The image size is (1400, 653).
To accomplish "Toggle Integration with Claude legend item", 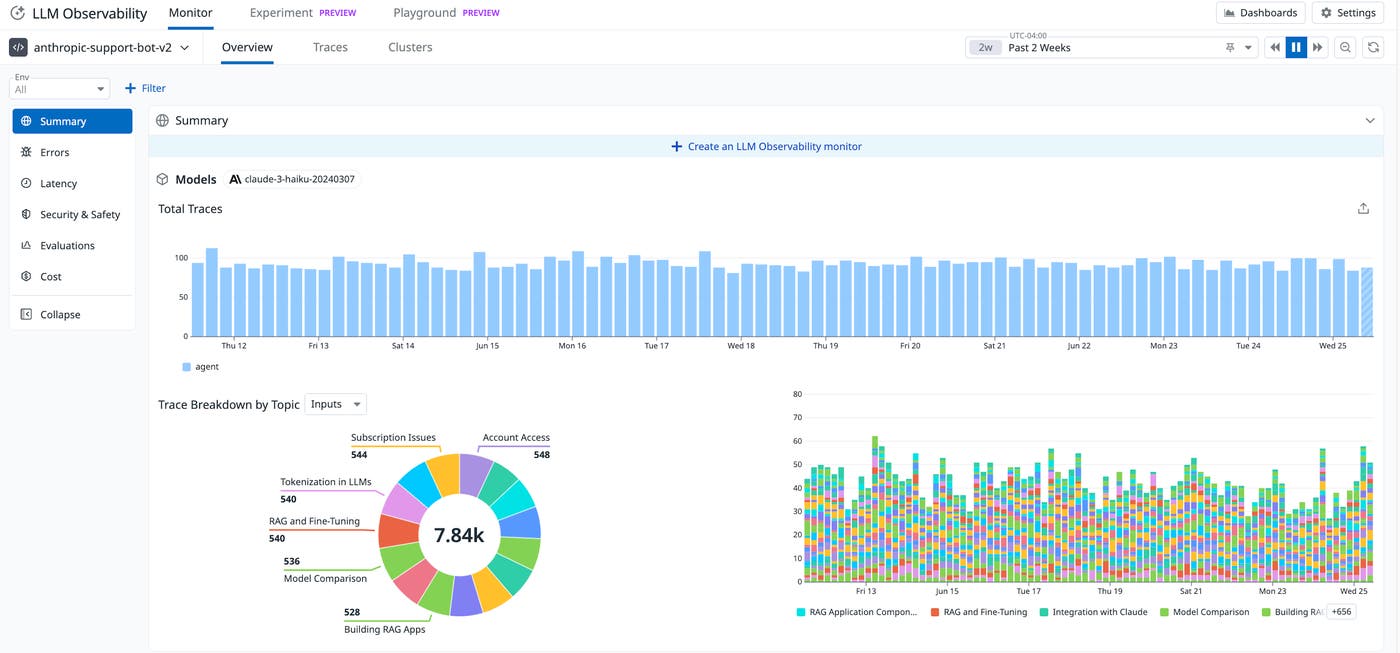I will click(x=1094, y=612).
